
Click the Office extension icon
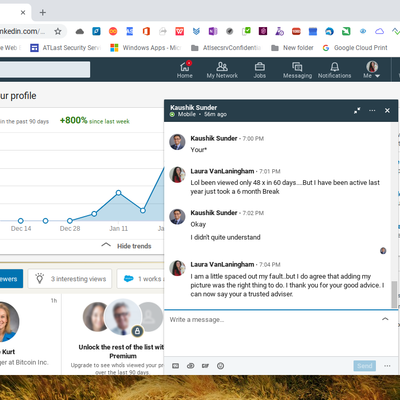pos(146,31)
